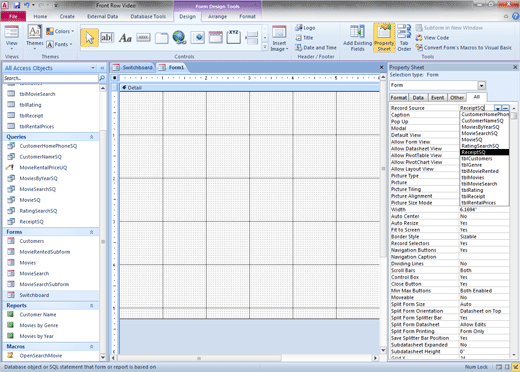Select the Customers form in navigation pane
The width and height of the screenshot is (520, 372).
point(32,241)
